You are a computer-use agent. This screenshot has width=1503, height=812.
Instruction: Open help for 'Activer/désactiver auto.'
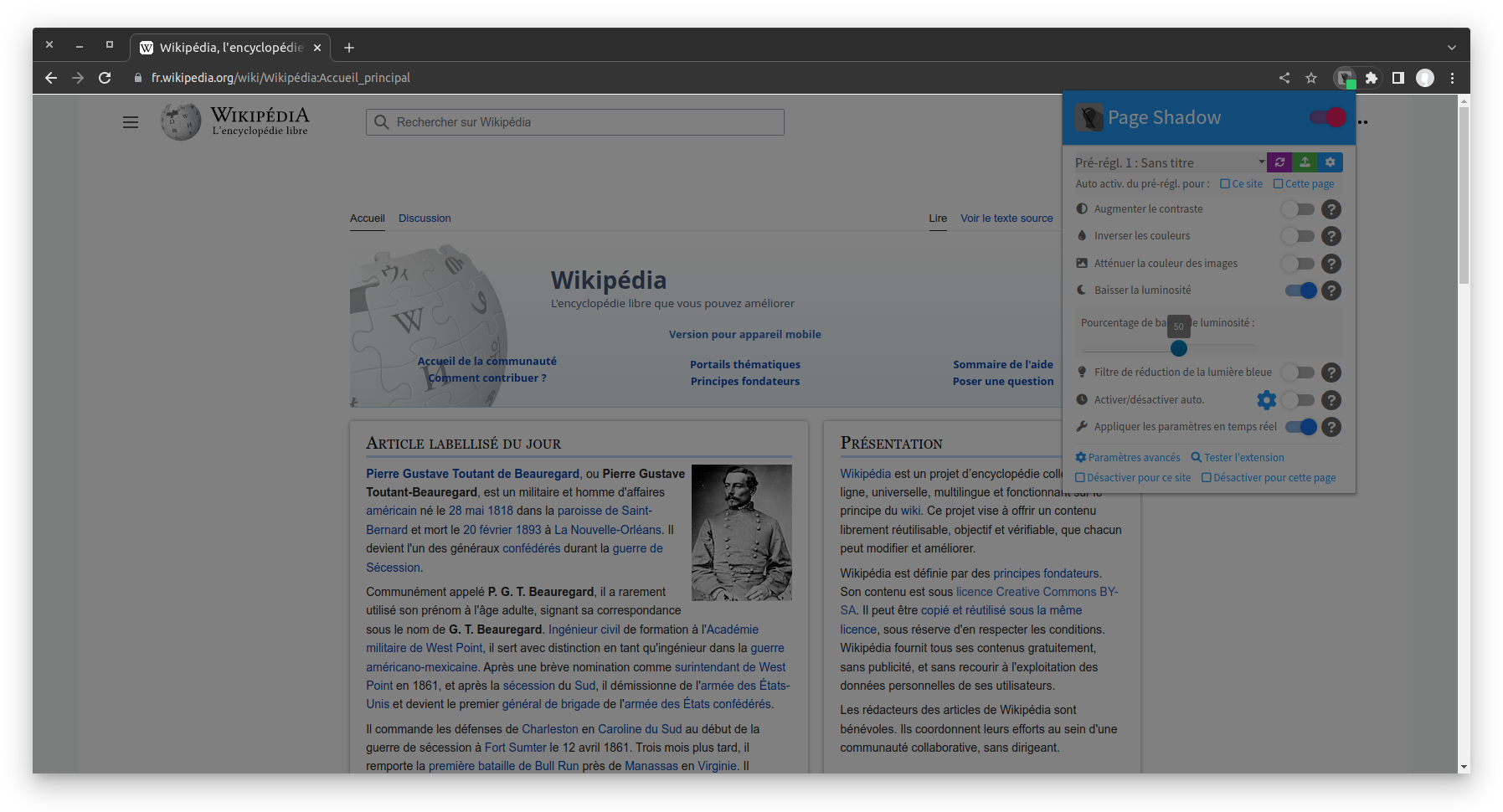click(1331, 400)
